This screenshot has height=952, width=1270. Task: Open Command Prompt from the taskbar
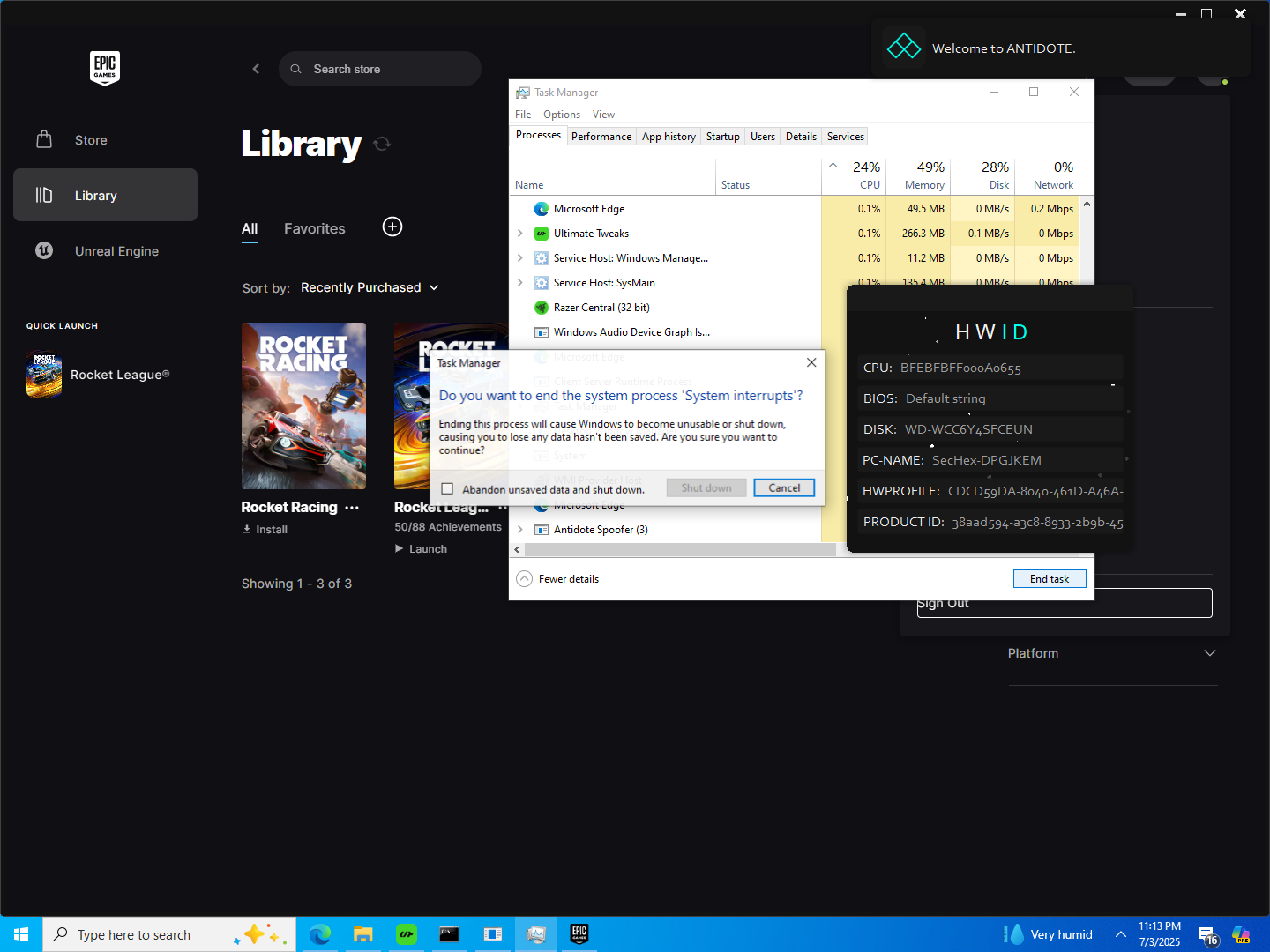[x=449, y=934]
